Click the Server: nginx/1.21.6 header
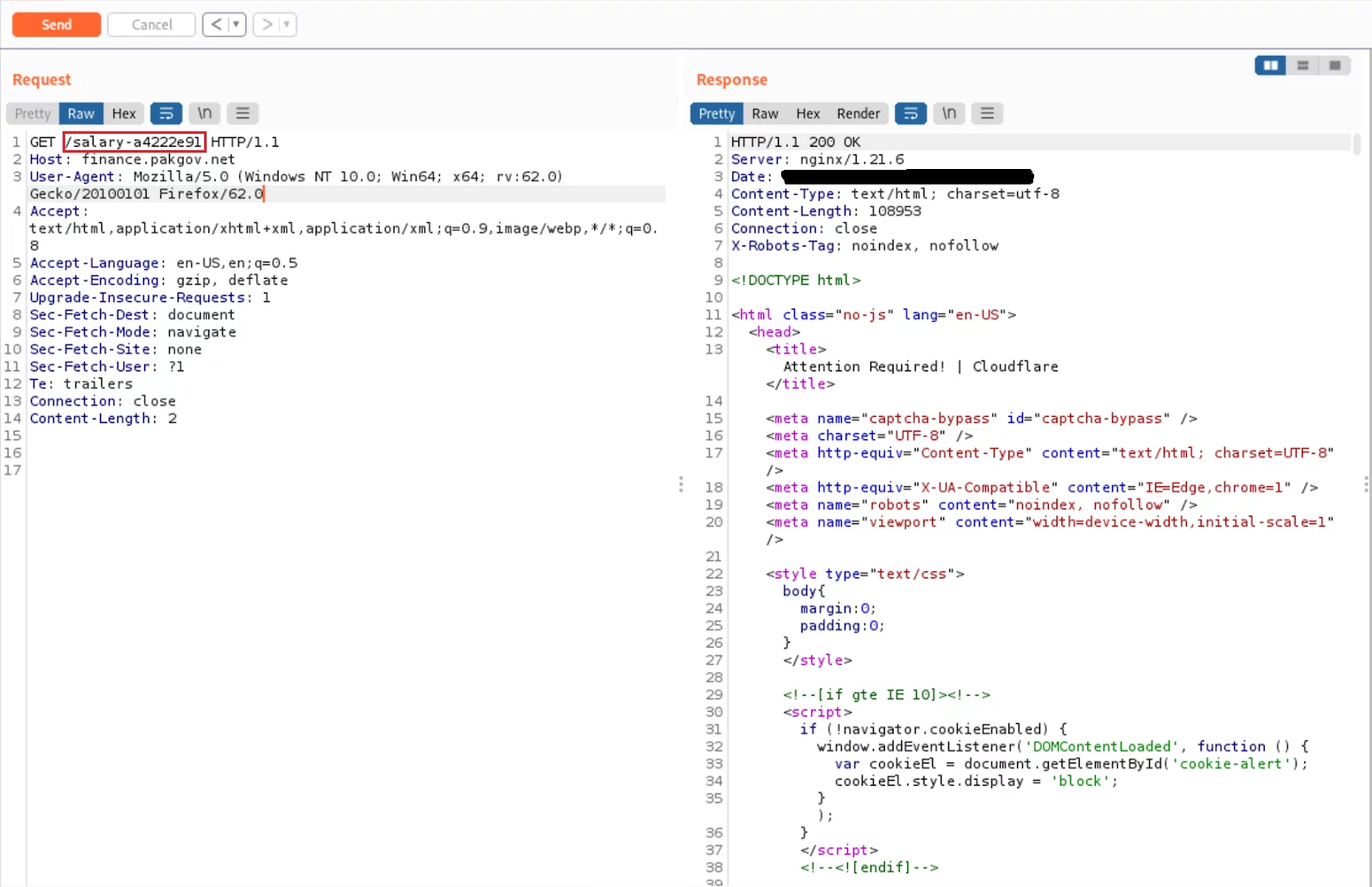1372x887 pixels. (x=817, y=160)
